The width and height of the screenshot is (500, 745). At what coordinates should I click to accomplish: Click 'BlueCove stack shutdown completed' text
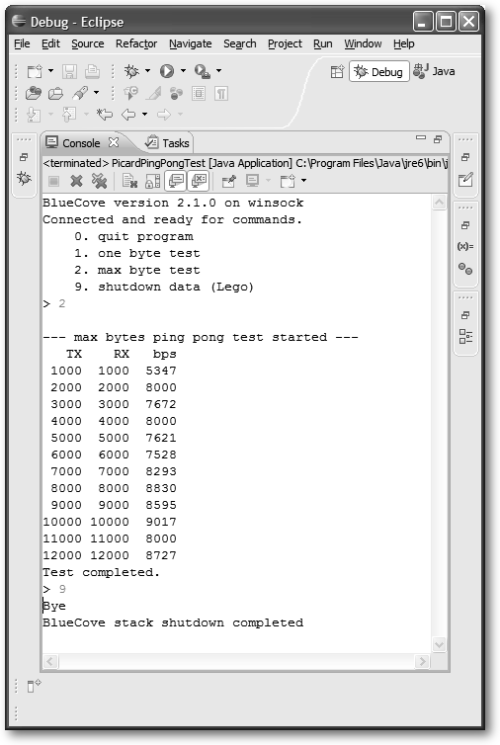[173, 623]
